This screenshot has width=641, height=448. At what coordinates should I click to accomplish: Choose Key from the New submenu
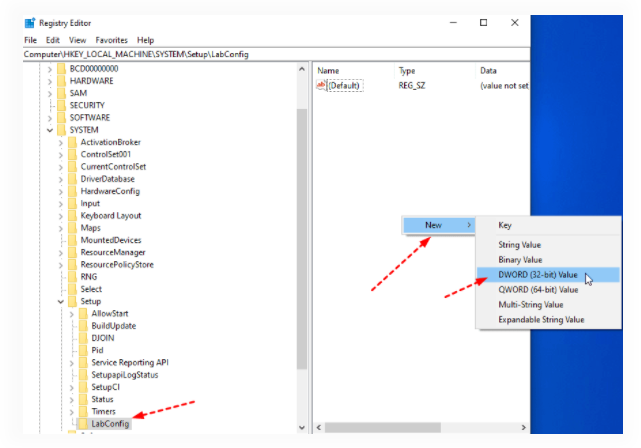pos(548,225)
